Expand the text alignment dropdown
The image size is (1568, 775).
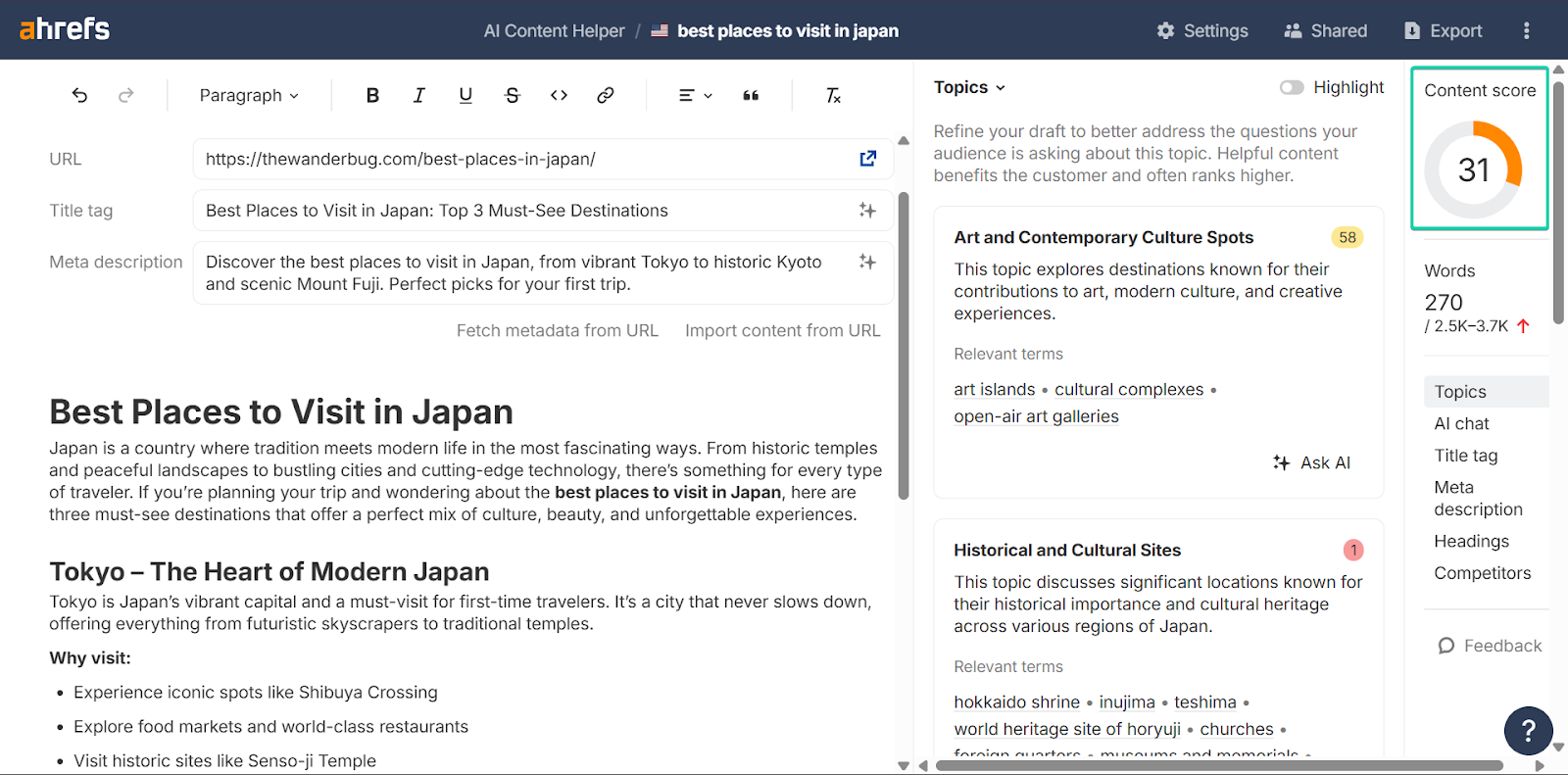[695, 95]
